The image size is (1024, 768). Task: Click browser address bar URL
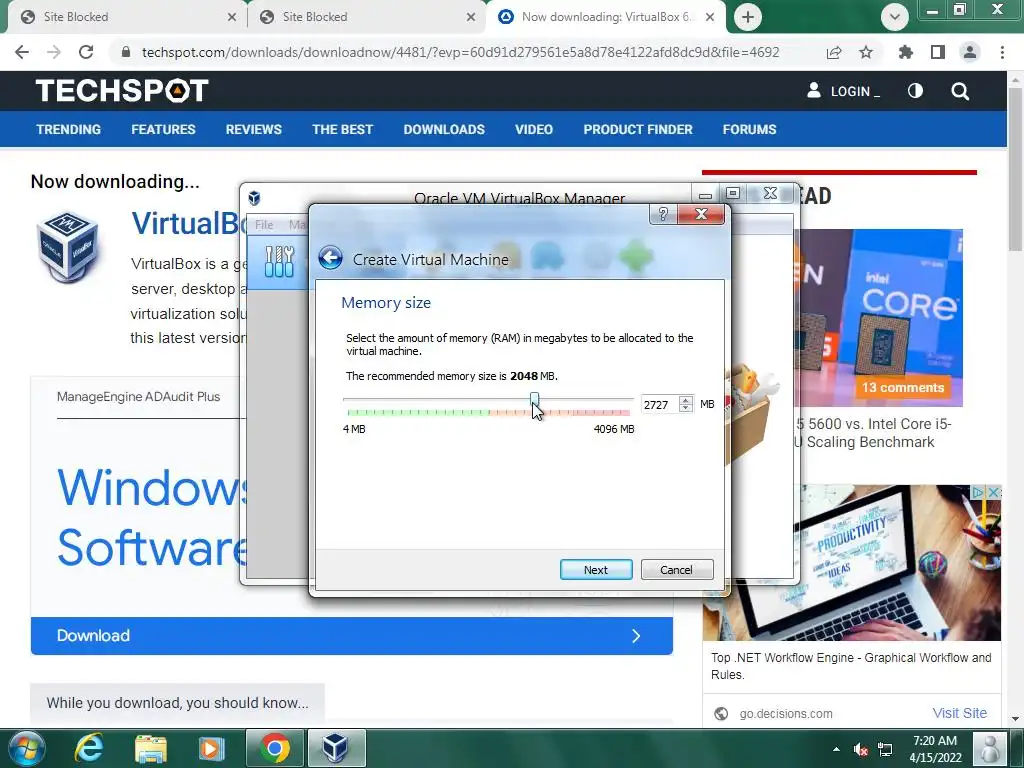pos(460,52)
